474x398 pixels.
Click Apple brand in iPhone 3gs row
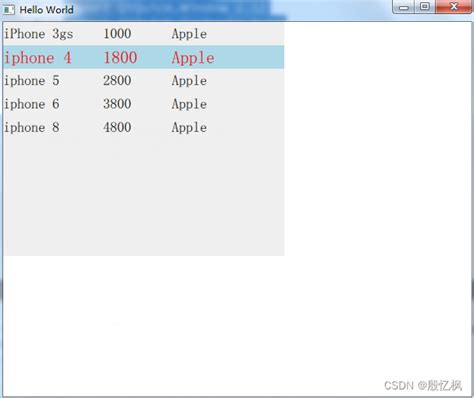click(189, 34)
